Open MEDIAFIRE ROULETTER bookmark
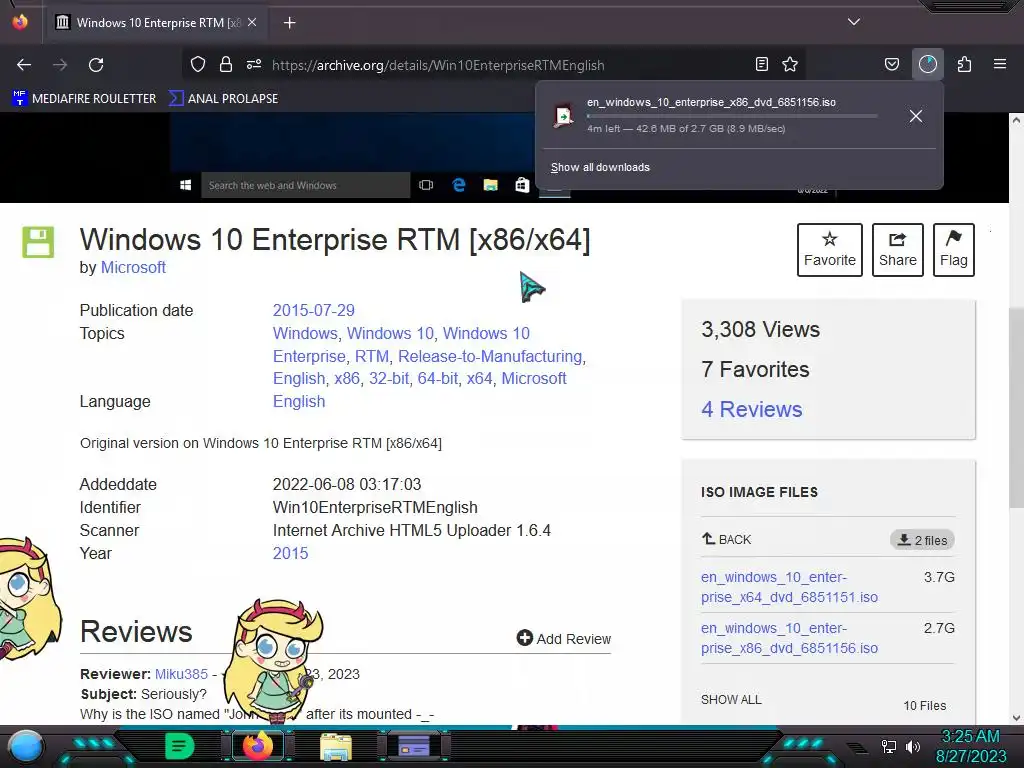 click(85, 99)
